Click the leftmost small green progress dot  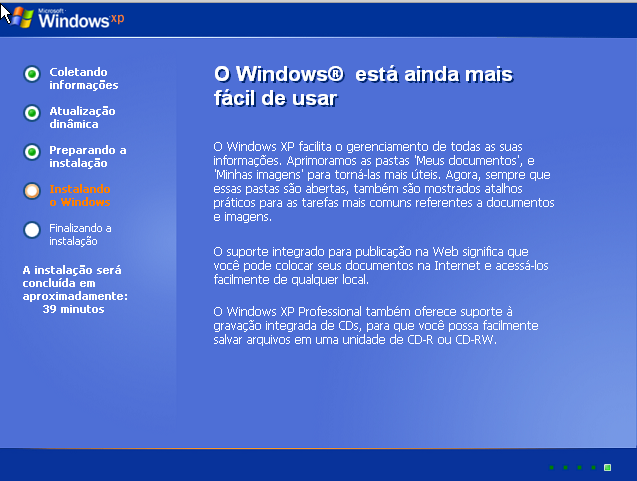pos(551,467)
